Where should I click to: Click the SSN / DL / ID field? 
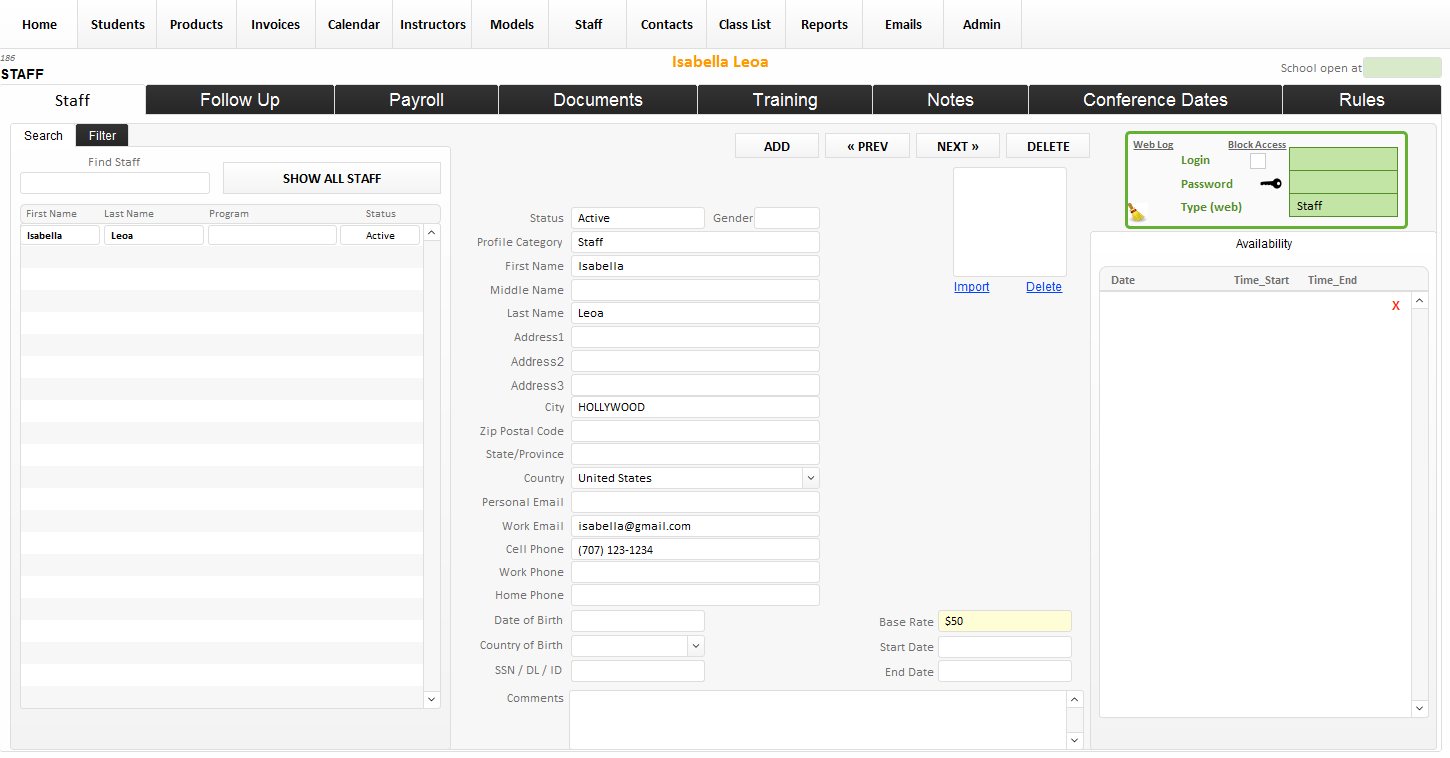coord(638,671)
